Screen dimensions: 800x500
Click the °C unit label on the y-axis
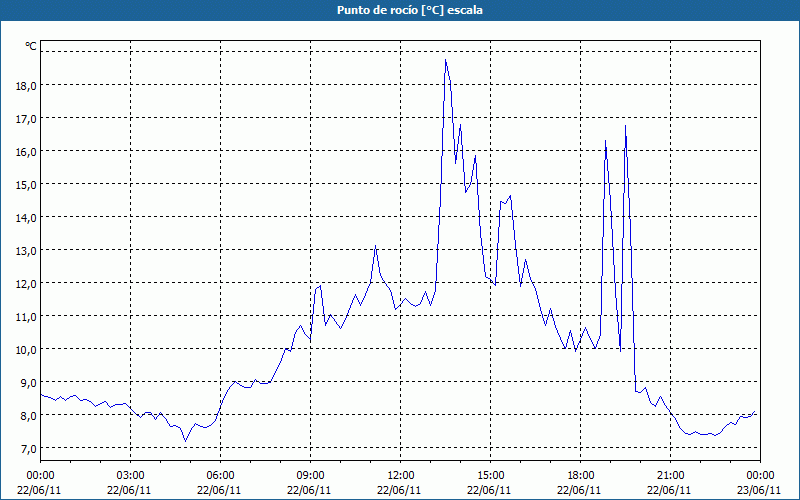31,46
